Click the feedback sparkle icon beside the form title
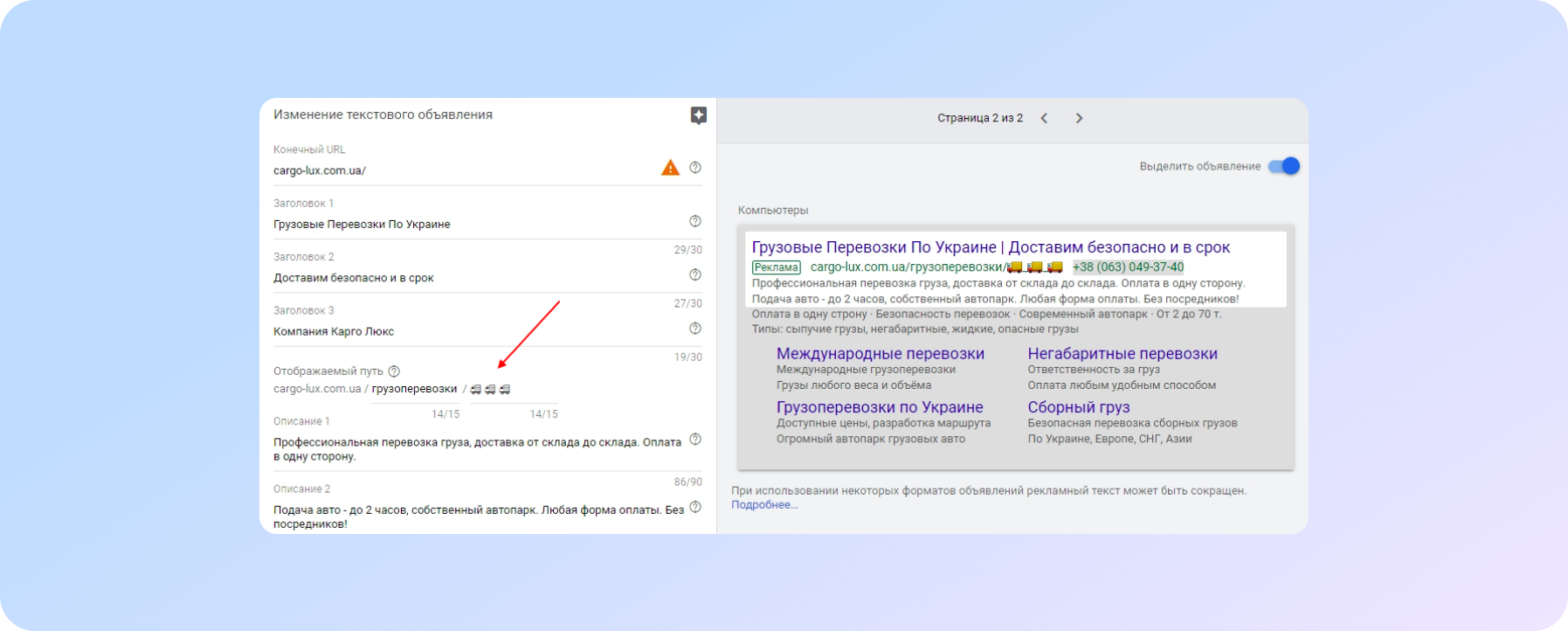Viewport: 1568px width, 631px height. pyautogui.click(x=698, y=115)
